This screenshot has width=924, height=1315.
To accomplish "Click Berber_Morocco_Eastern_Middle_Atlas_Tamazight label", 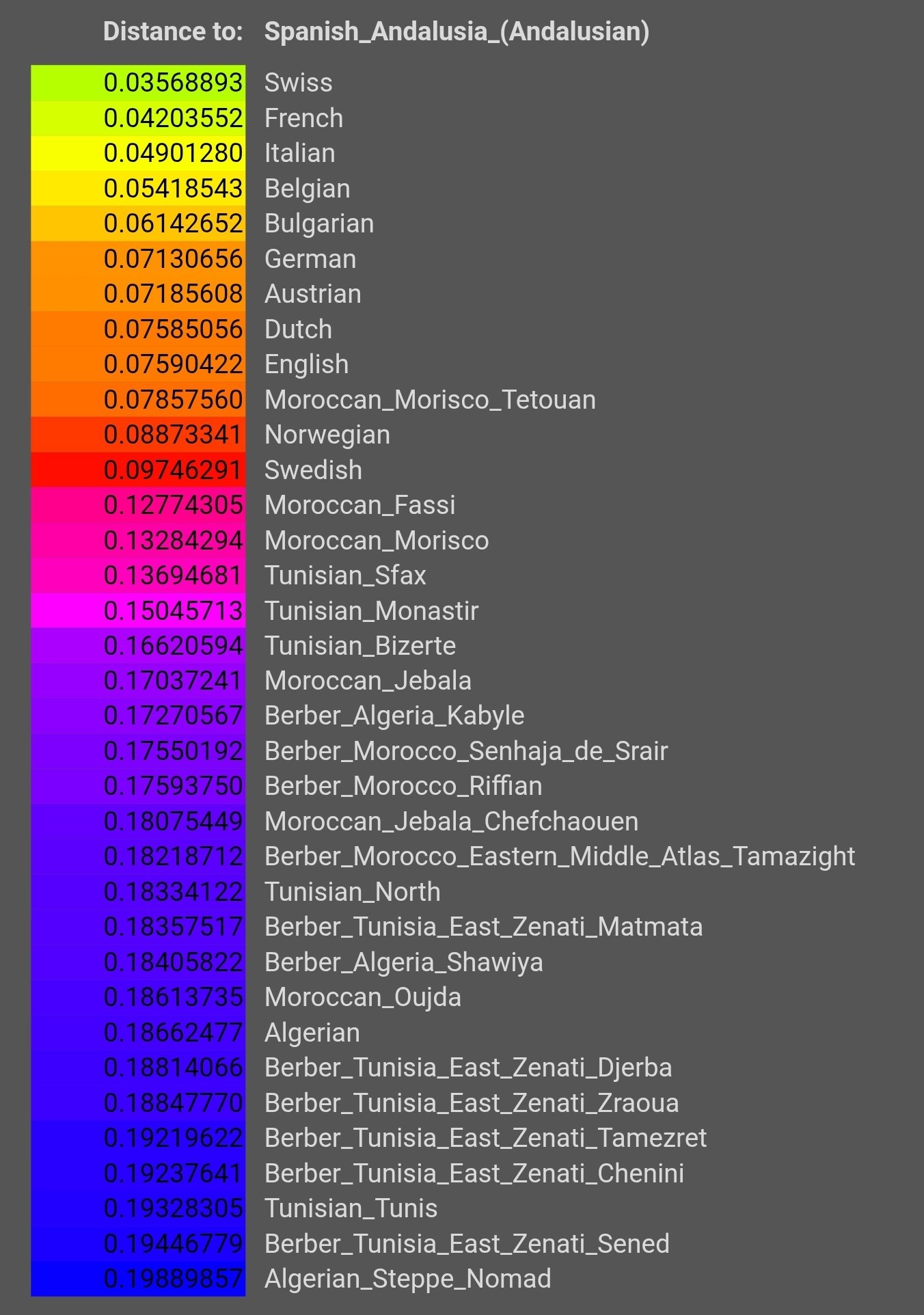I will [x=560, y=856].
